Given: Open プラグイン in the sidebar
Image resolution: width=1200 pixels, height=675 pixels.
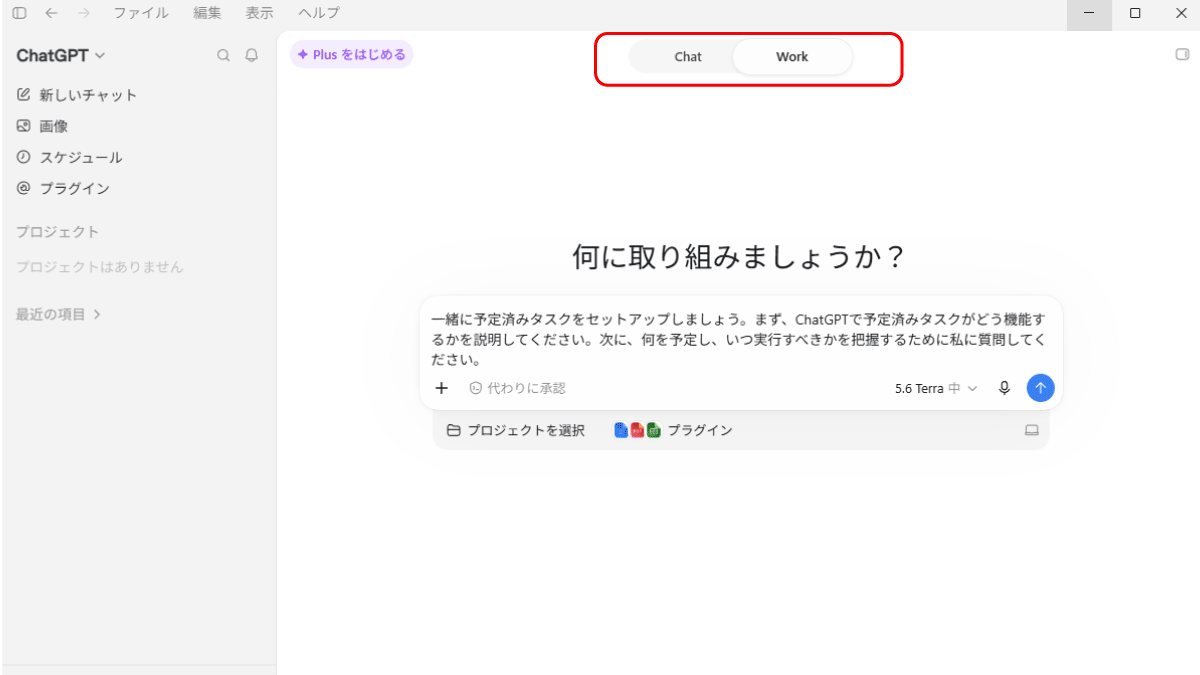Looking at the screenshot, I should [63, 188].
